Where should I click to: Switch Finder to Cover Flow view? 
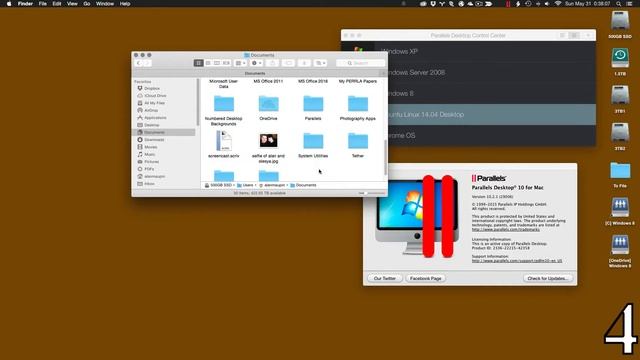tap(226, 63)
